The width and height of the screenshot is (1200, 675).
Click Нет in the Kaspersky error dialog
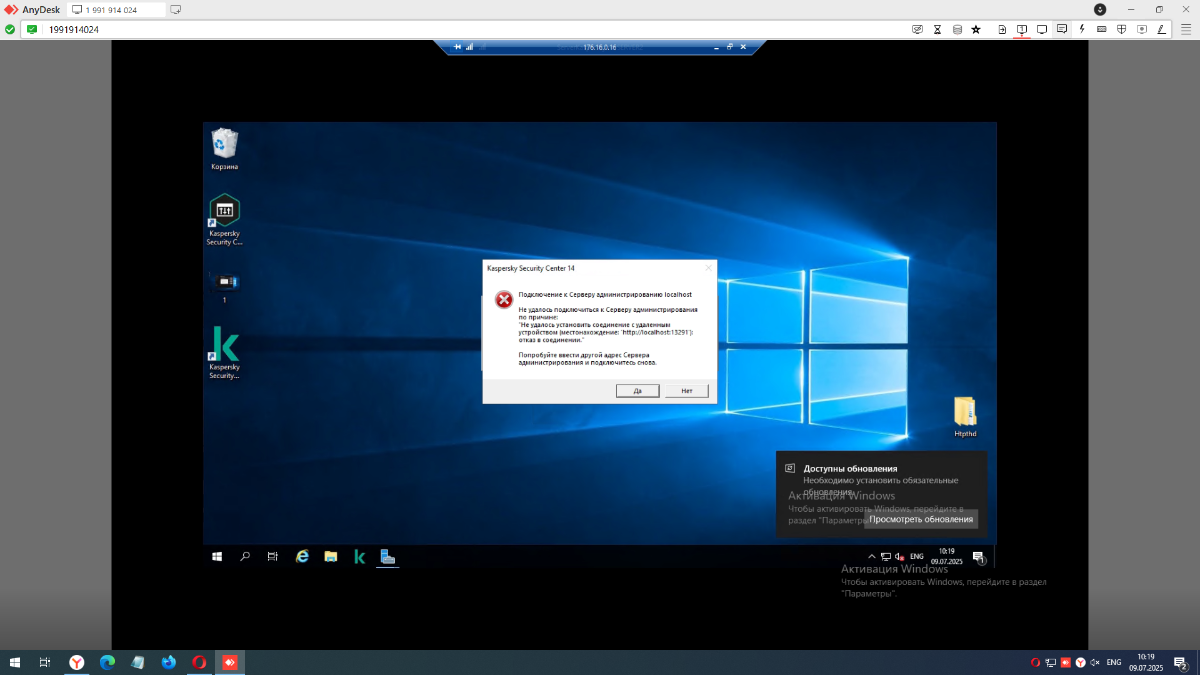coord(687,390)
